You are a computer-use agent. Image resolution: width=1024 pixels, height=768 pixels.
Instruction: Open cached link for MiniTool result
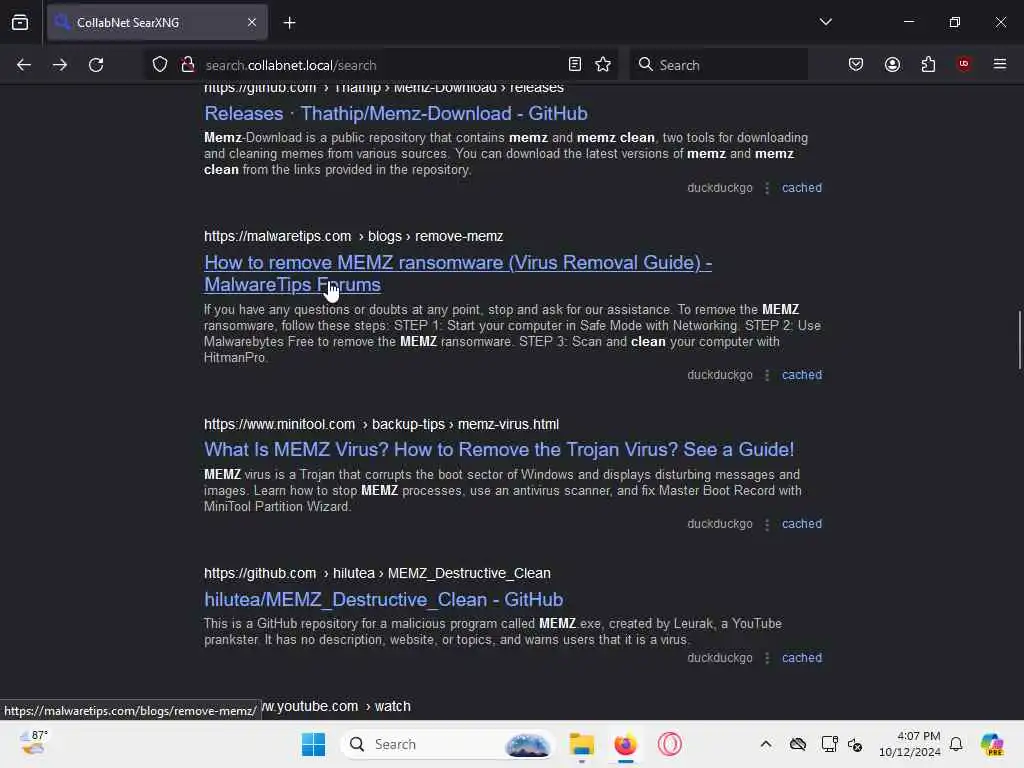[802, 524]
